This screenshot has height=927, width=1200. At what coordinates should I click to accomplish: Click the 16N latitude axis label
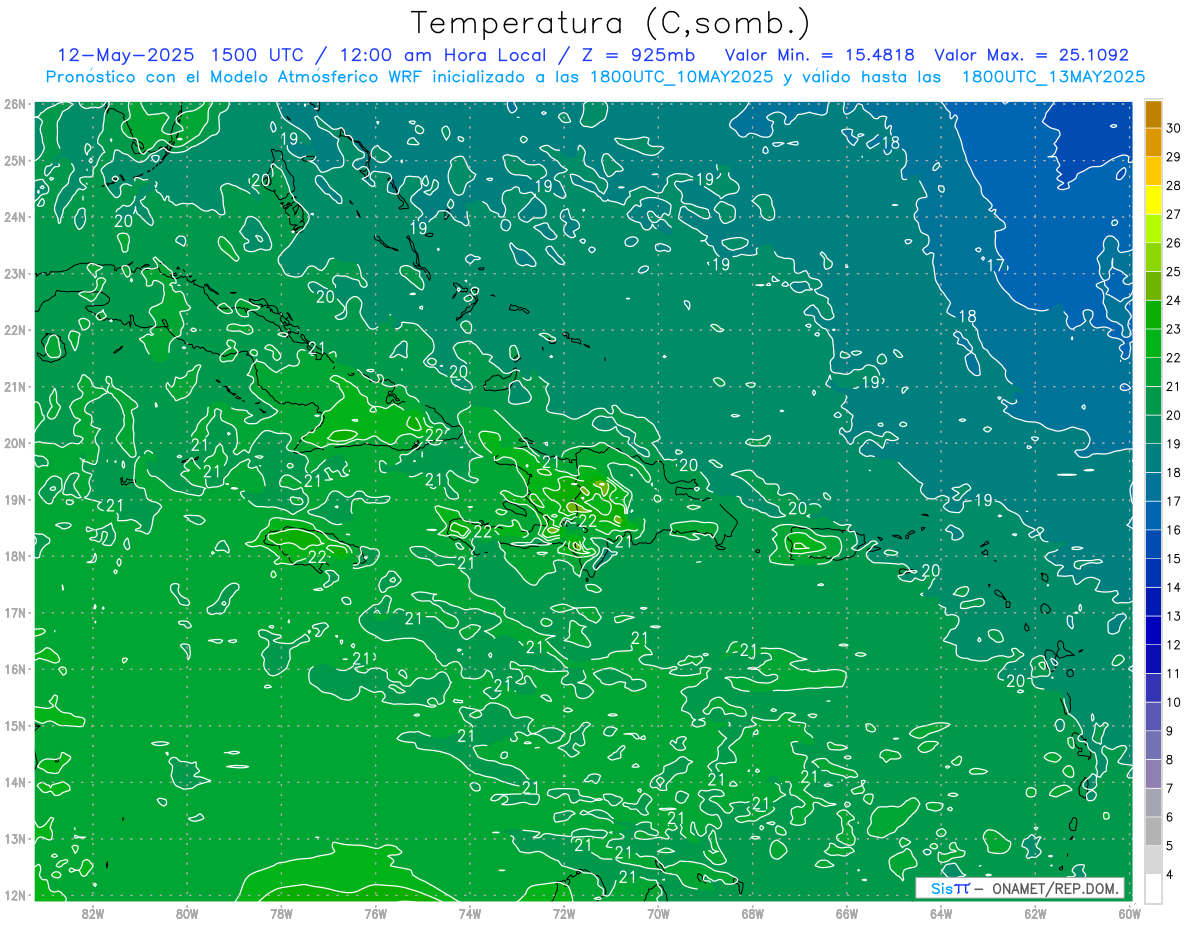pyautogui.click(x=15, y=669)
